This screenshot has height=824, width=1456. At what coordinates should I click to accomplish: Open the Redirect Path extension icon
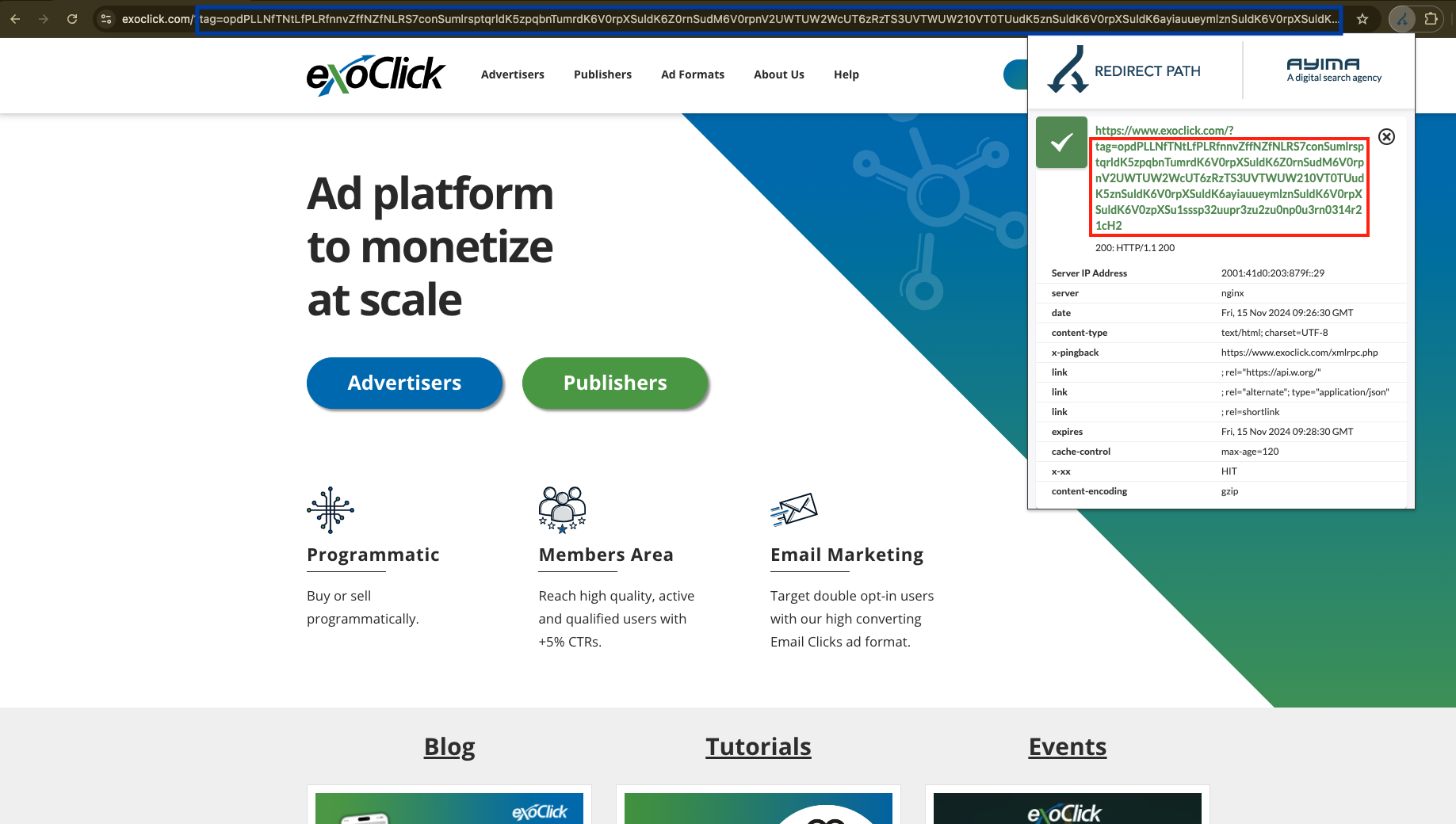point(1402,19)
